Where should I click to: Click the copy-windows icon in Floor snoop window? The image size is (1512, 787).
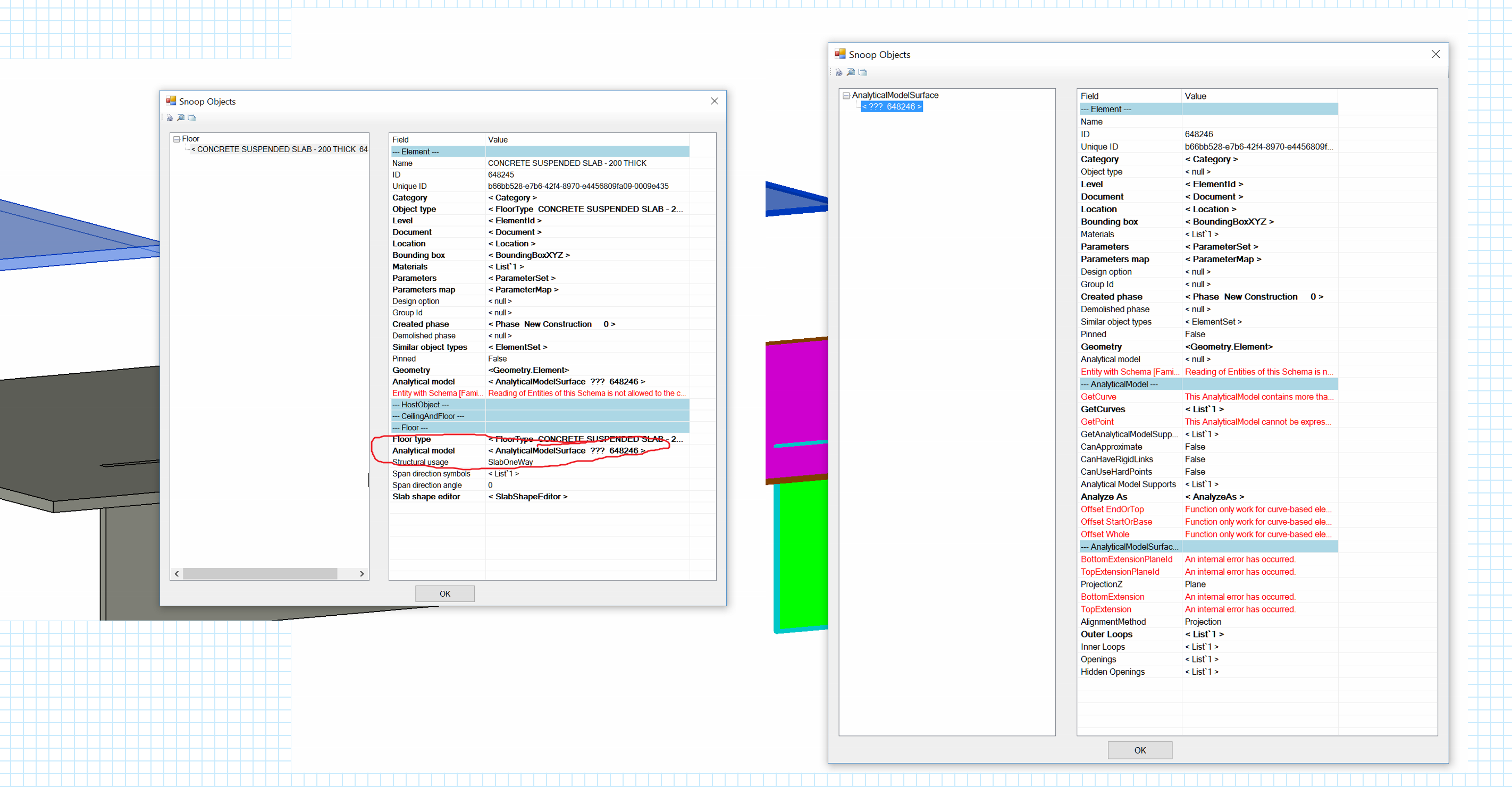(x=191, y=118)
